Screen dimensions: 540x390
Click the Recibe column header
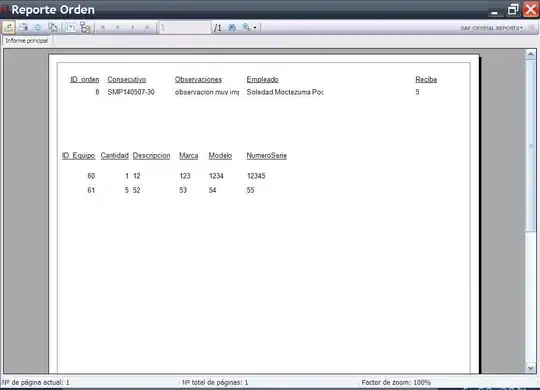pos(426,80)
